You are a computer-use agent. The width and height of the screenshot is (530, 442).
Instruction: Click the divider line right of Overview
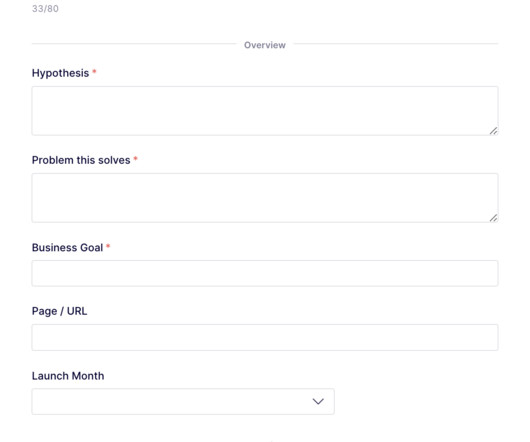coord(396,44)
